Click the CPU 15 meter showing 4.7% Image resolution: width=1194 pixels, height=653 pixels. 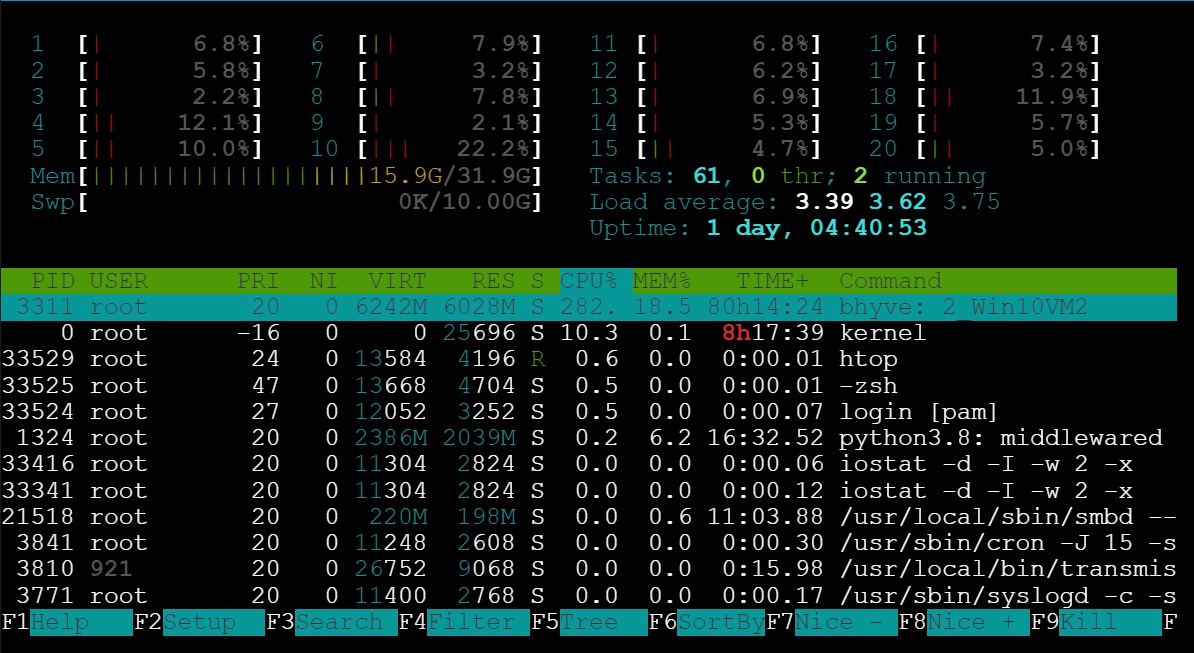pos(705,148)
